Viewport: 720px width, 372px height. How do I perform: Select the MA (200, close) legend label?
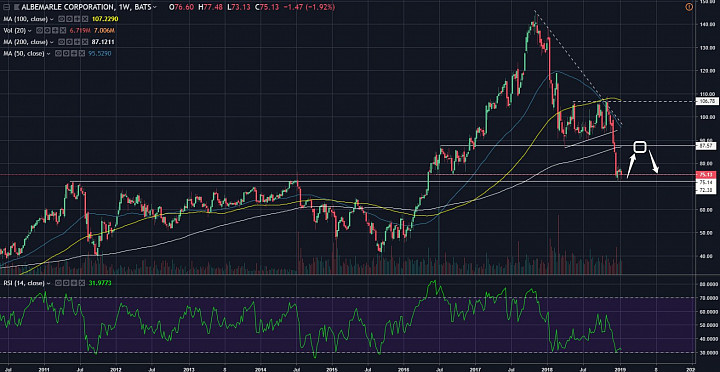click(25, 42)
